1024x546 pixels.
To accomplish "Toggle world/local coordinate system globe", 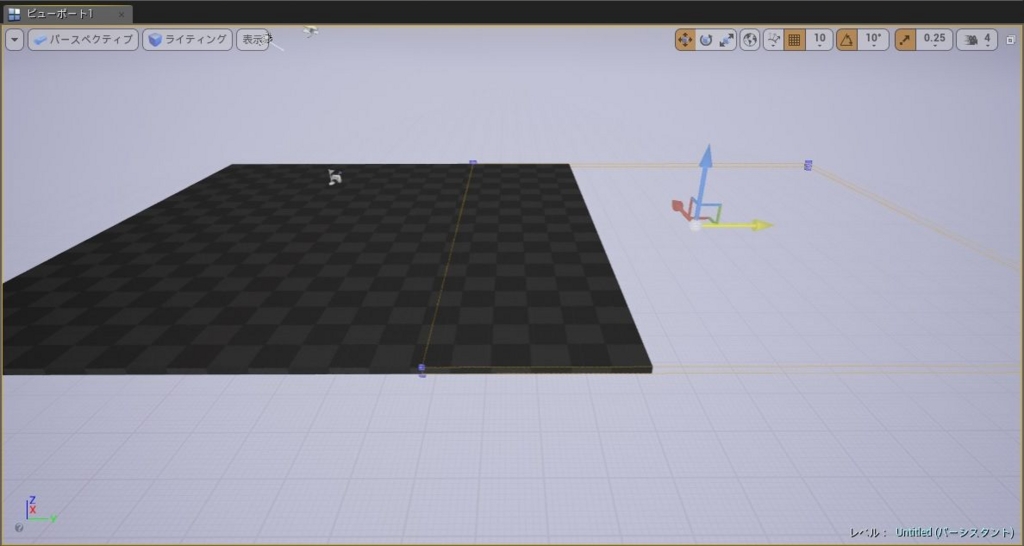I will pyautogui.click(x=750, y=40).
